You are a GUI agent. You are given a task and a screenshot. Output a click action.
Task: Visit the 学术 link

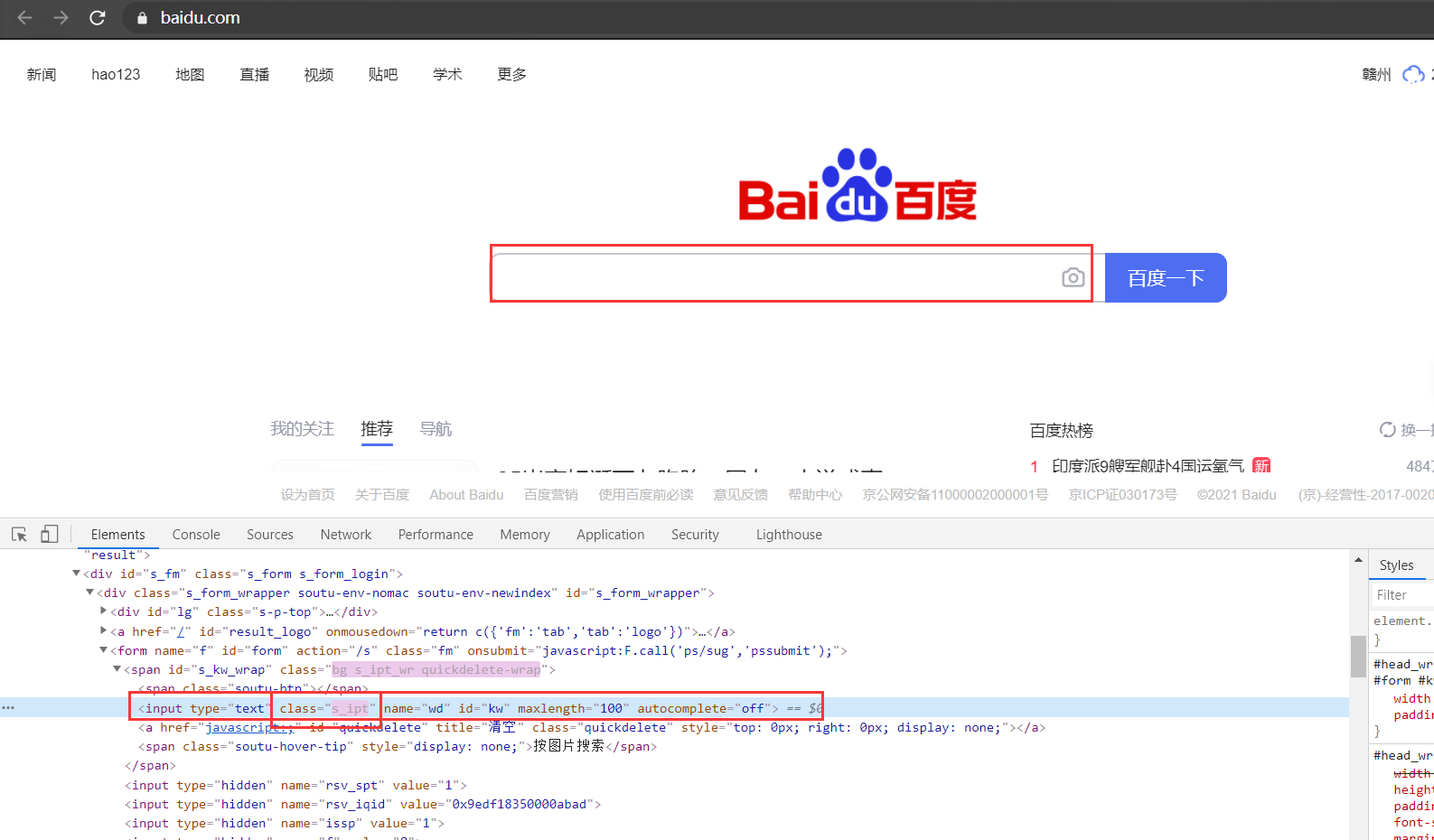tap(447, 74)
